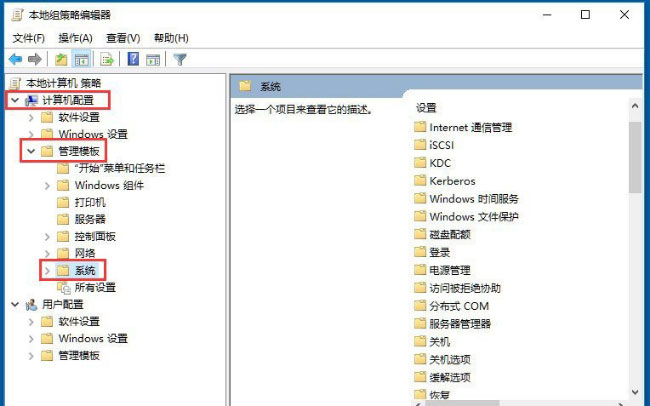Open the Kerberos folder in list

(x=445, y=181)
